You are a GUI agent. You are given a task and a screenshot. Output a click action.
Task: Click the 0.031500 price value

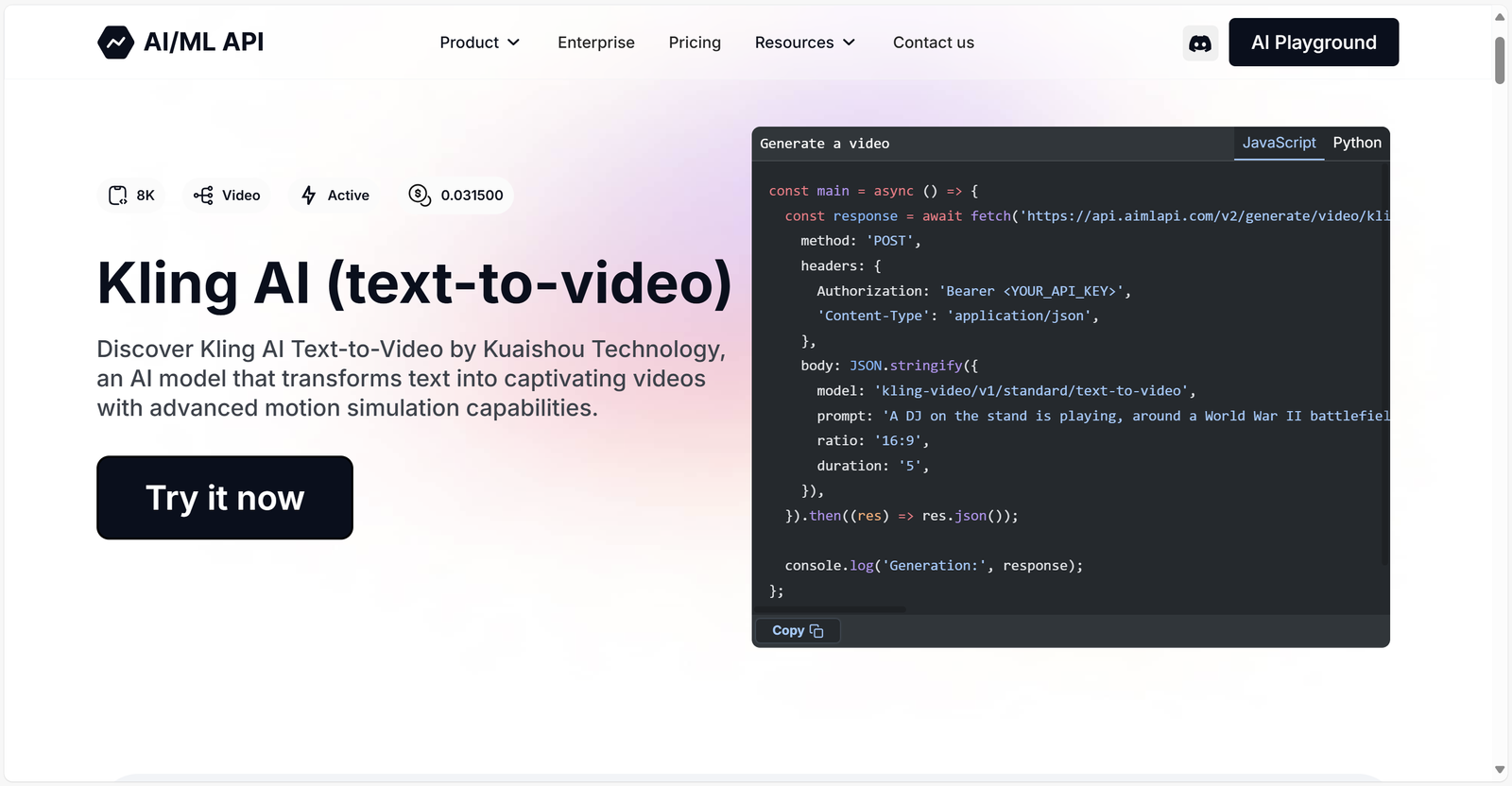(x=472, y=196)
